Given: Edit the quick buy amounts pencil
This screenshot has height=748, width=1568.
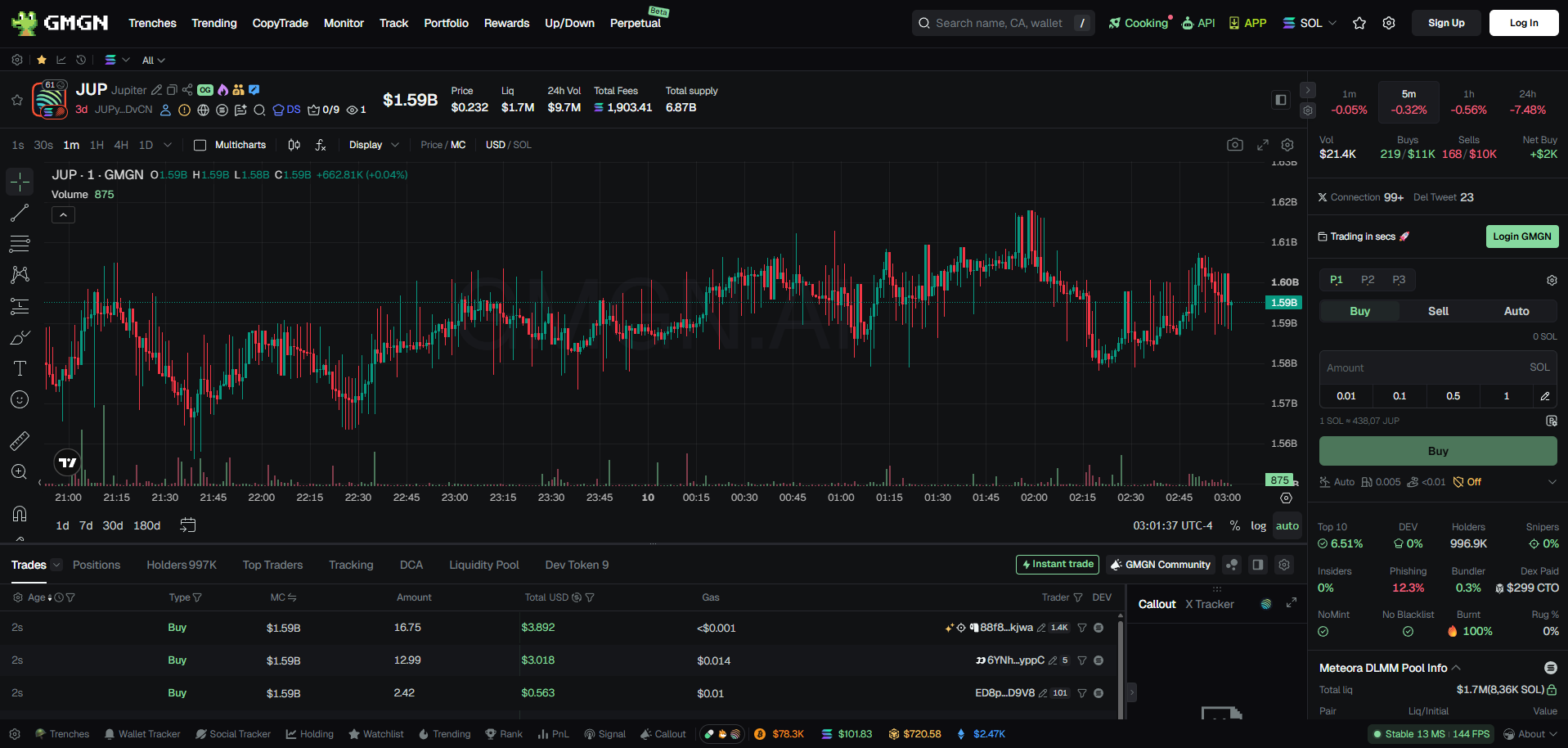Looking at the screenshot, I should point(1545,396).
